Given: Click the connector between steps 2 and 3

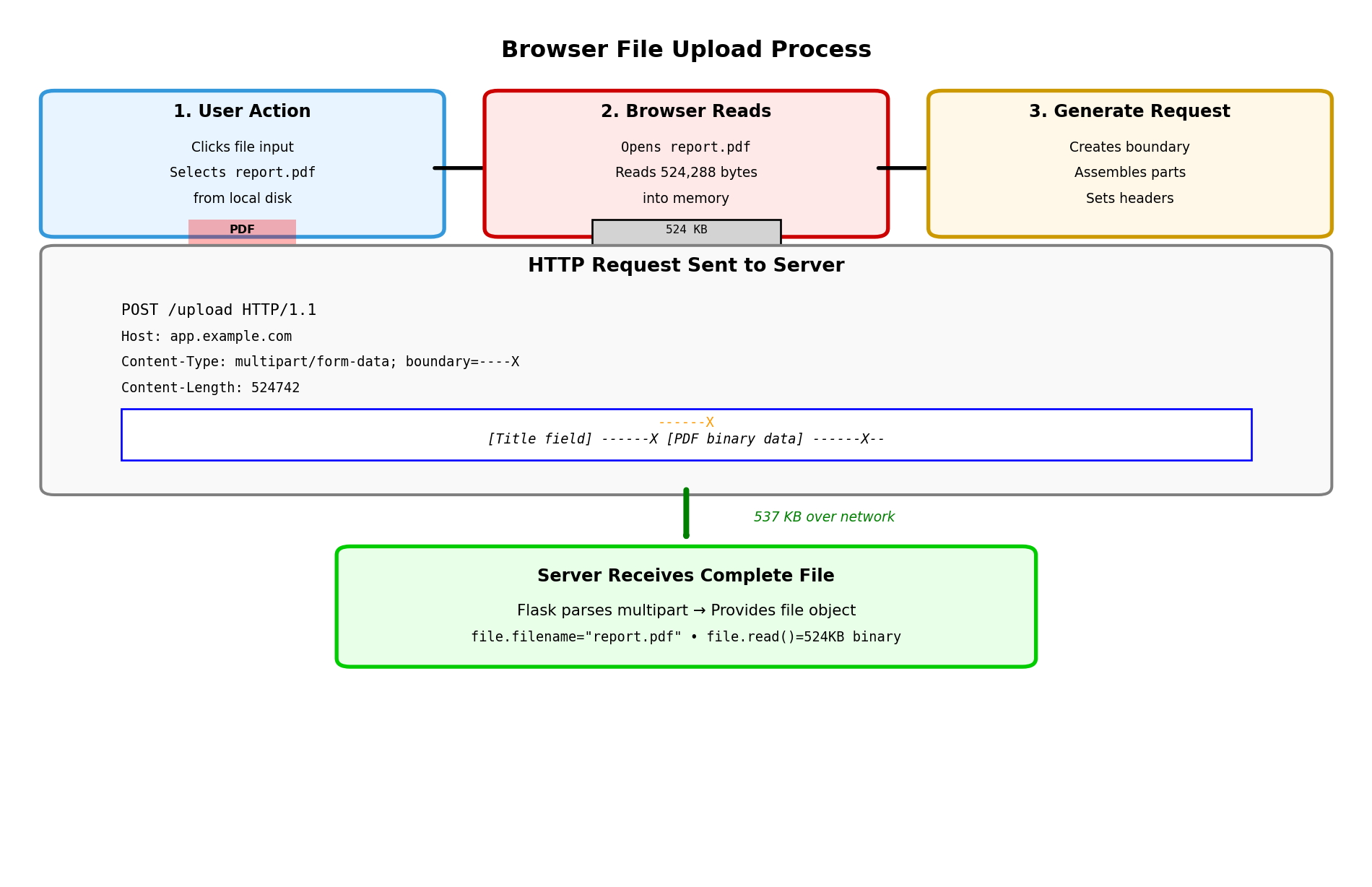Looking at the screenshot, I should 903,168.
